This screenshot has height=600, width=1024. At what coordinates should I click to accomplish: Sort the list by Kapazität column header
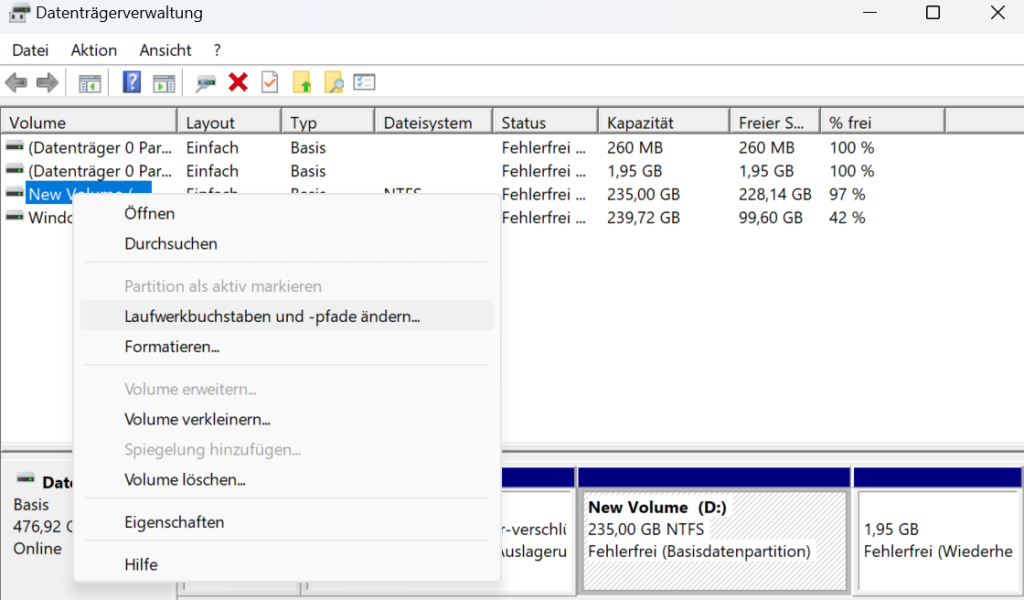coord(640,123)
